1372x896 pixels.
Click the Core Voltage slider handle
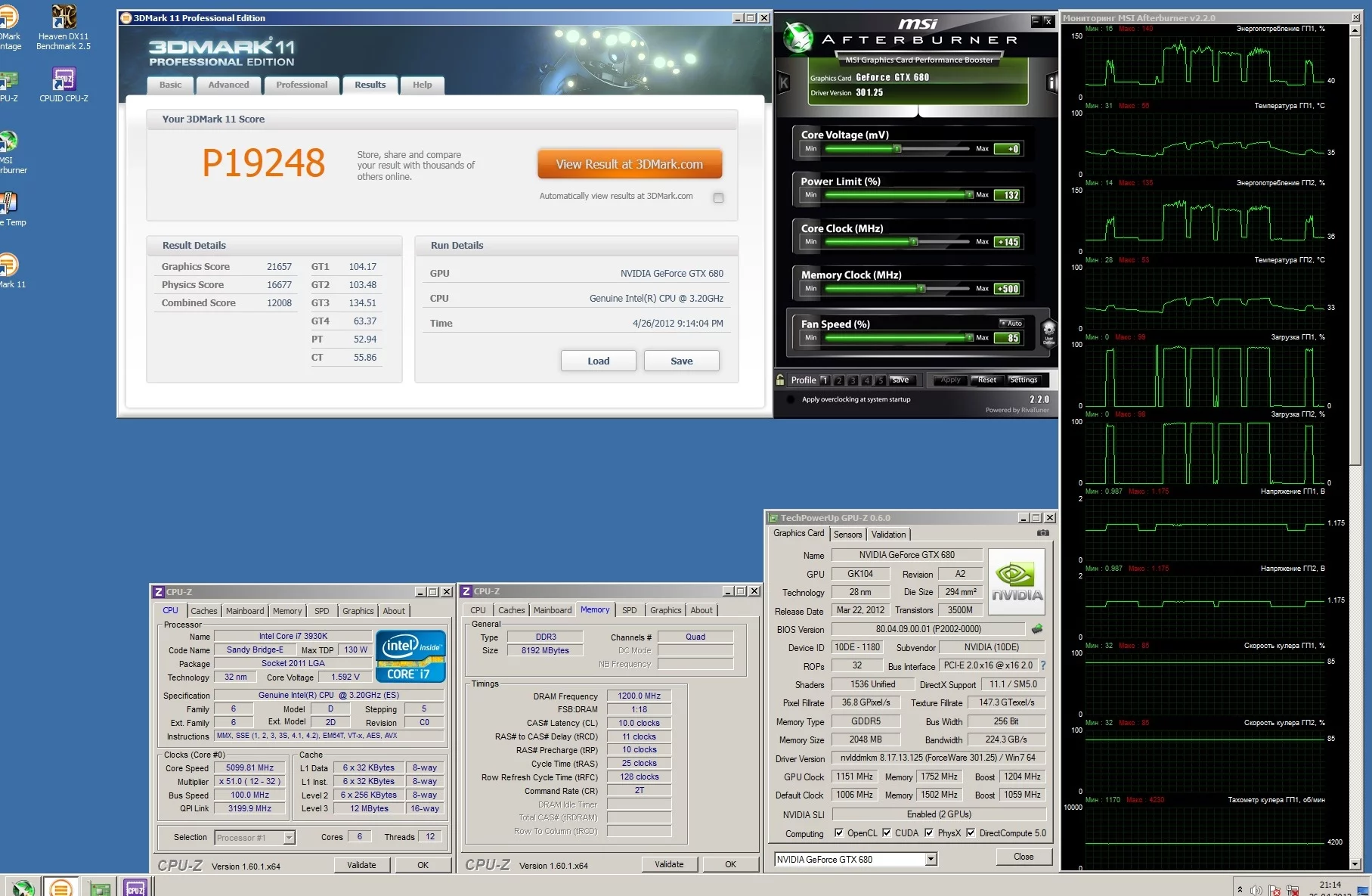click(897, 148)
